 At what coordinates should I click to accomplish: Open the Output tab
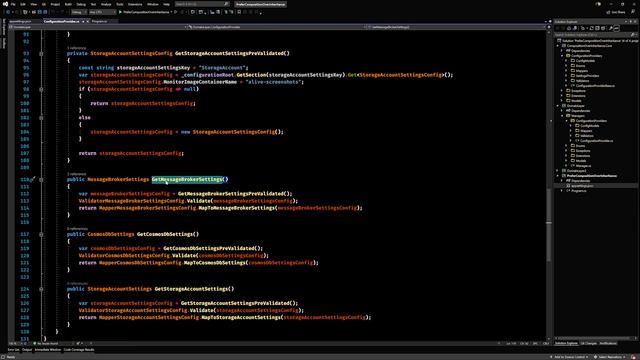(27, 350)
